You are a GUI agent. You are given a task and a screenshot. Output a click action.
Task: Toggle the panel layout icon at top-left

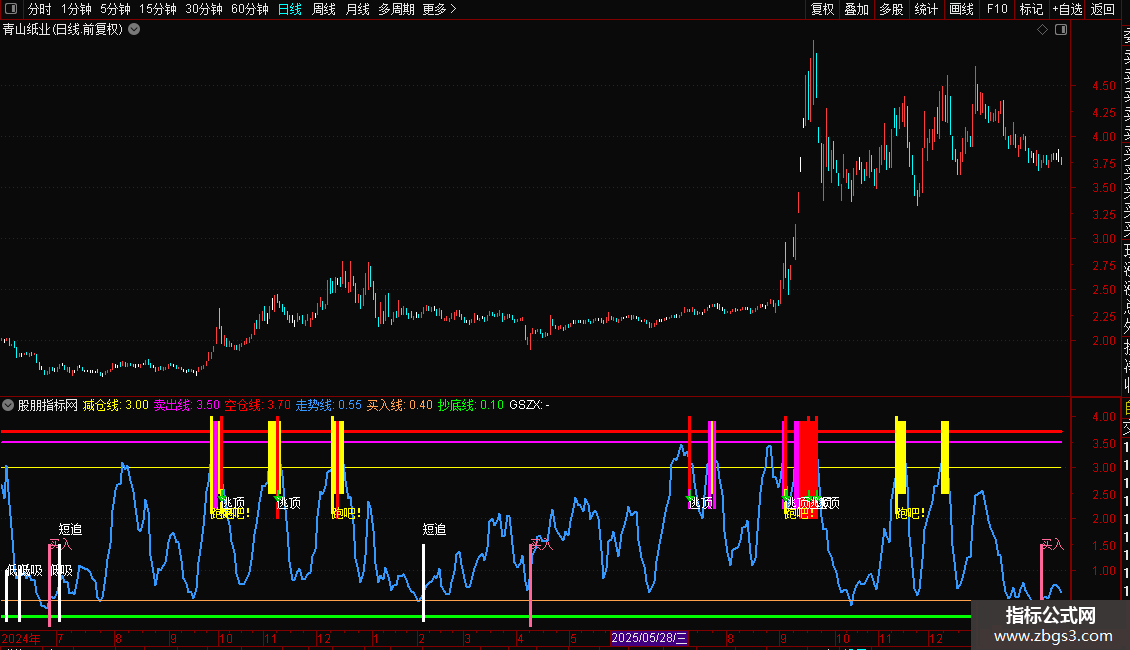(x=11, y=9)
